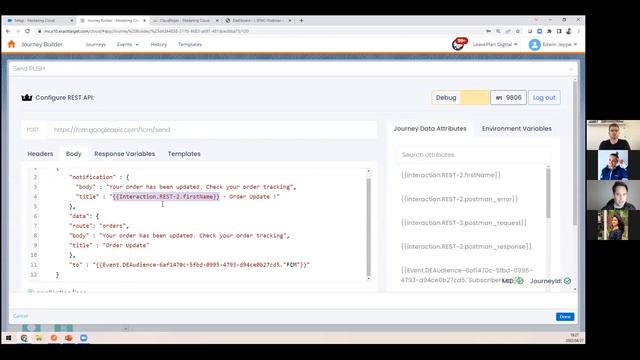Click the user avatar icon

point(534,44)
